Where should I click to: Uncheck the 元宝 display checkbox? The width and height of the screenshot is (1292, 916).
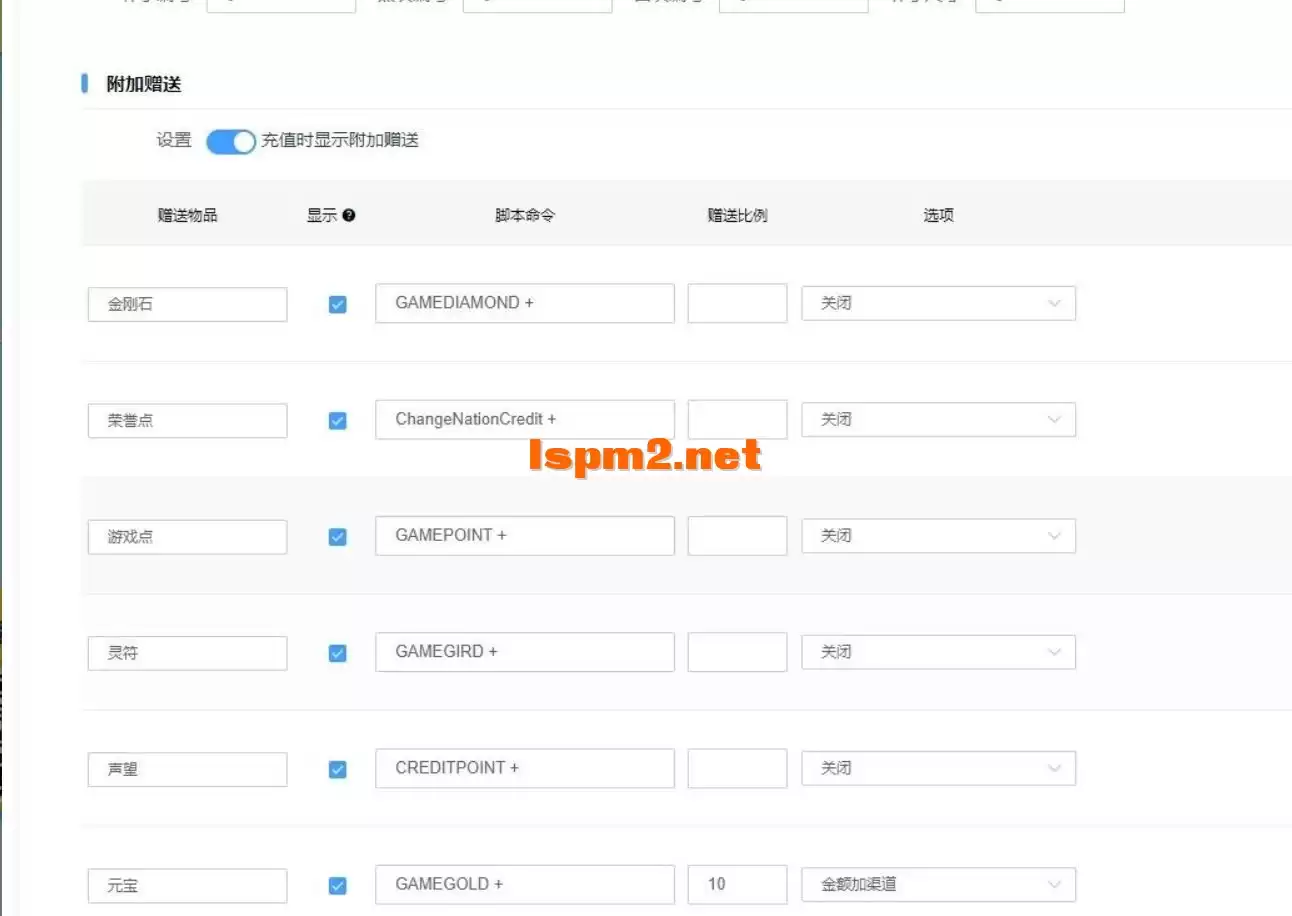click(338, 885)
